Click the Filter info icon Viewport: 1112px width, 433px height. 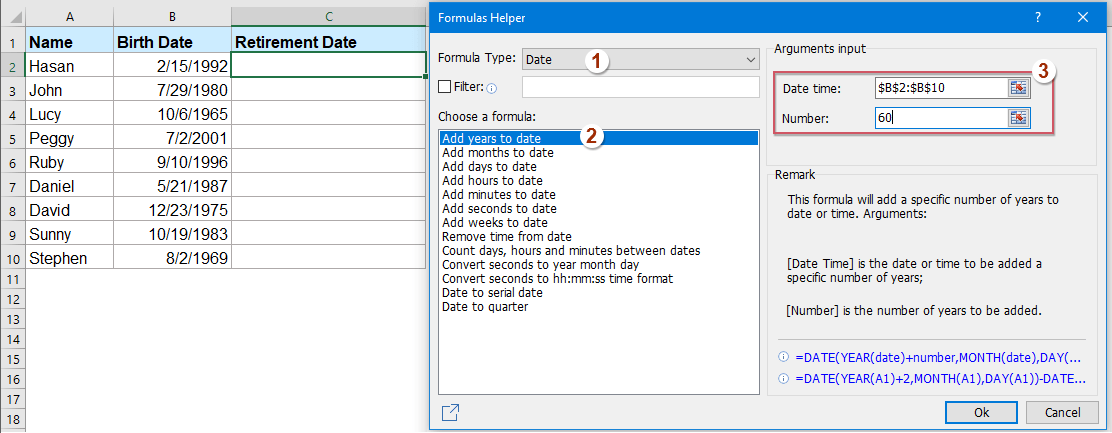pos(491,88)
